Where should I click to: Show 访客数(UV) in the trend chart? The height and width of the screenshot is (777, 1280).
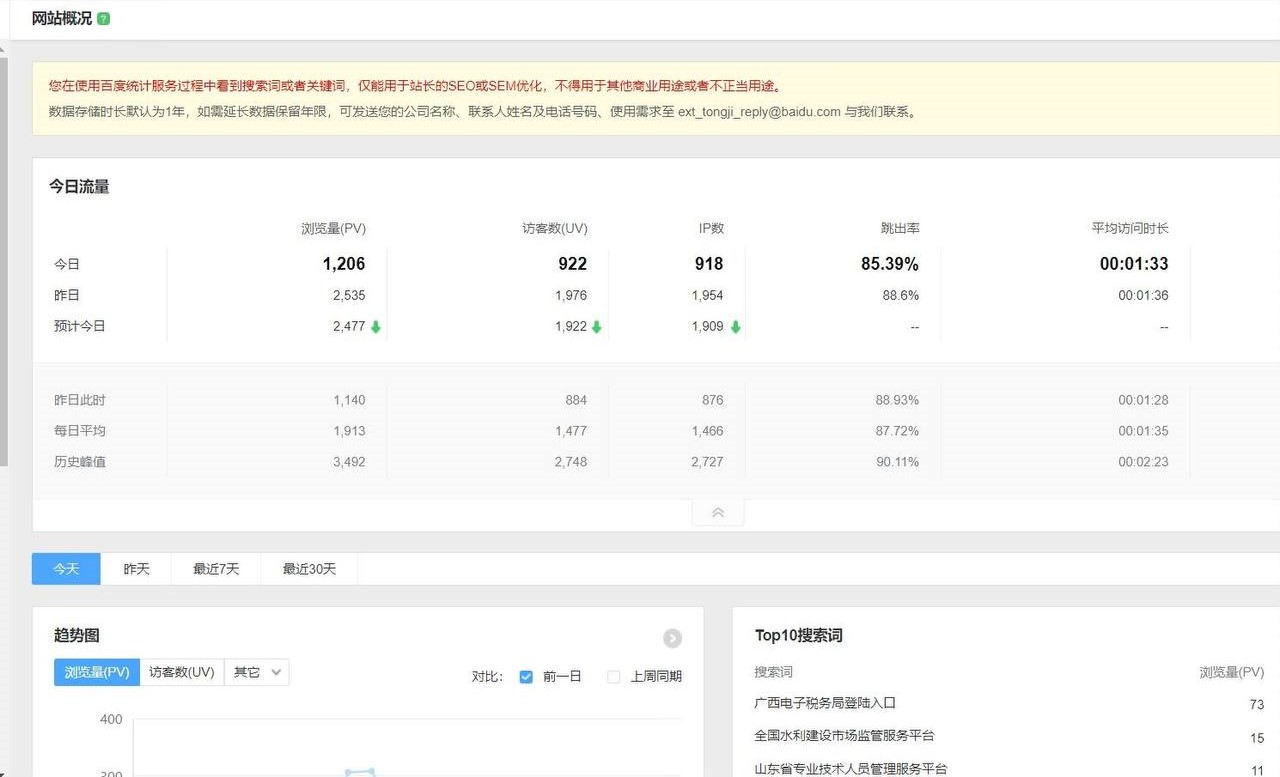[x=182, y=672]
